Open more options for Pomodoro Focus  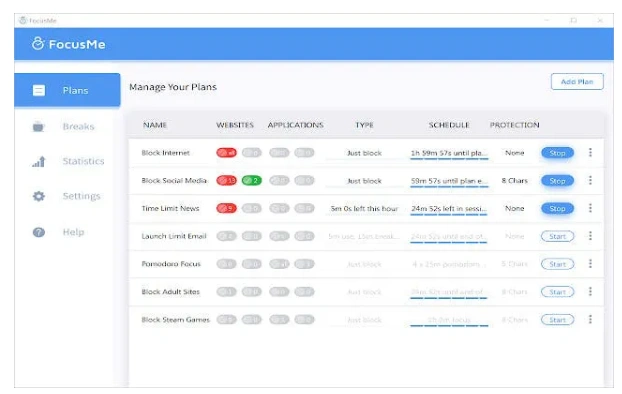click(x=590, y=263)
